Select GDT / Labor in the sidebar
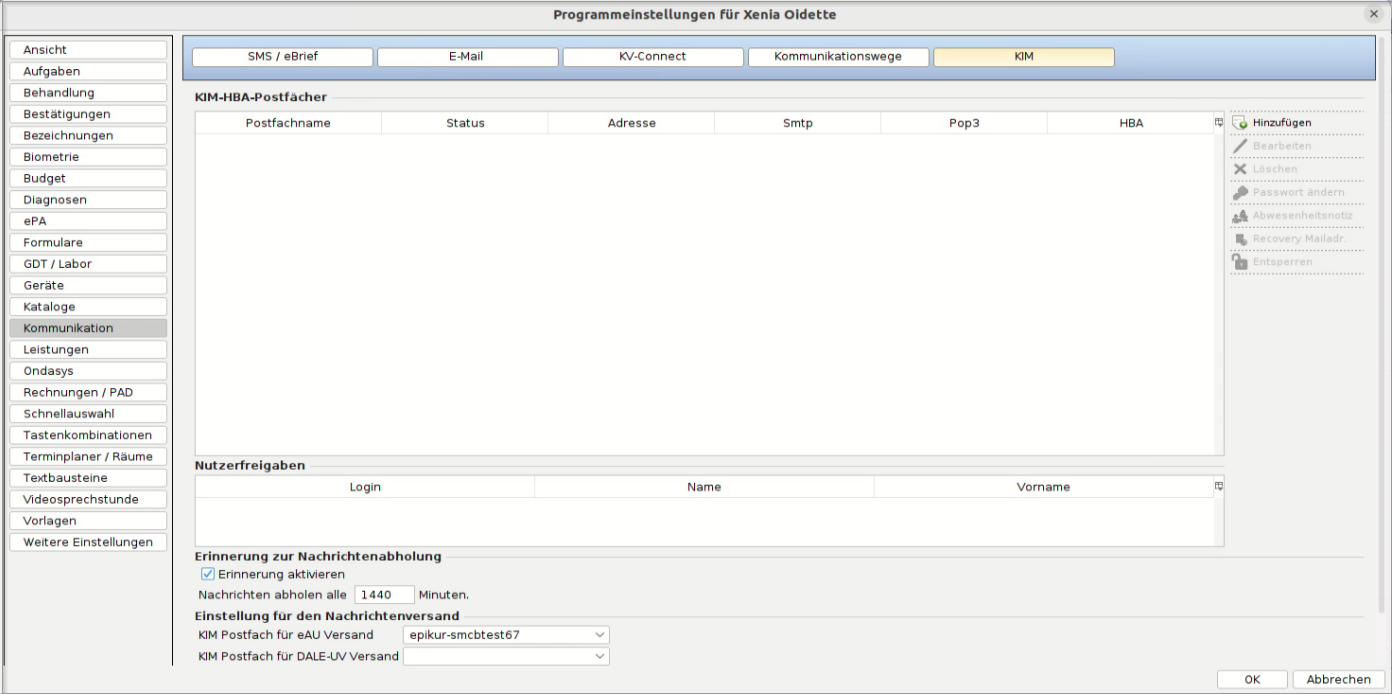Viewport: 1392px width, 694px height. 88,264
